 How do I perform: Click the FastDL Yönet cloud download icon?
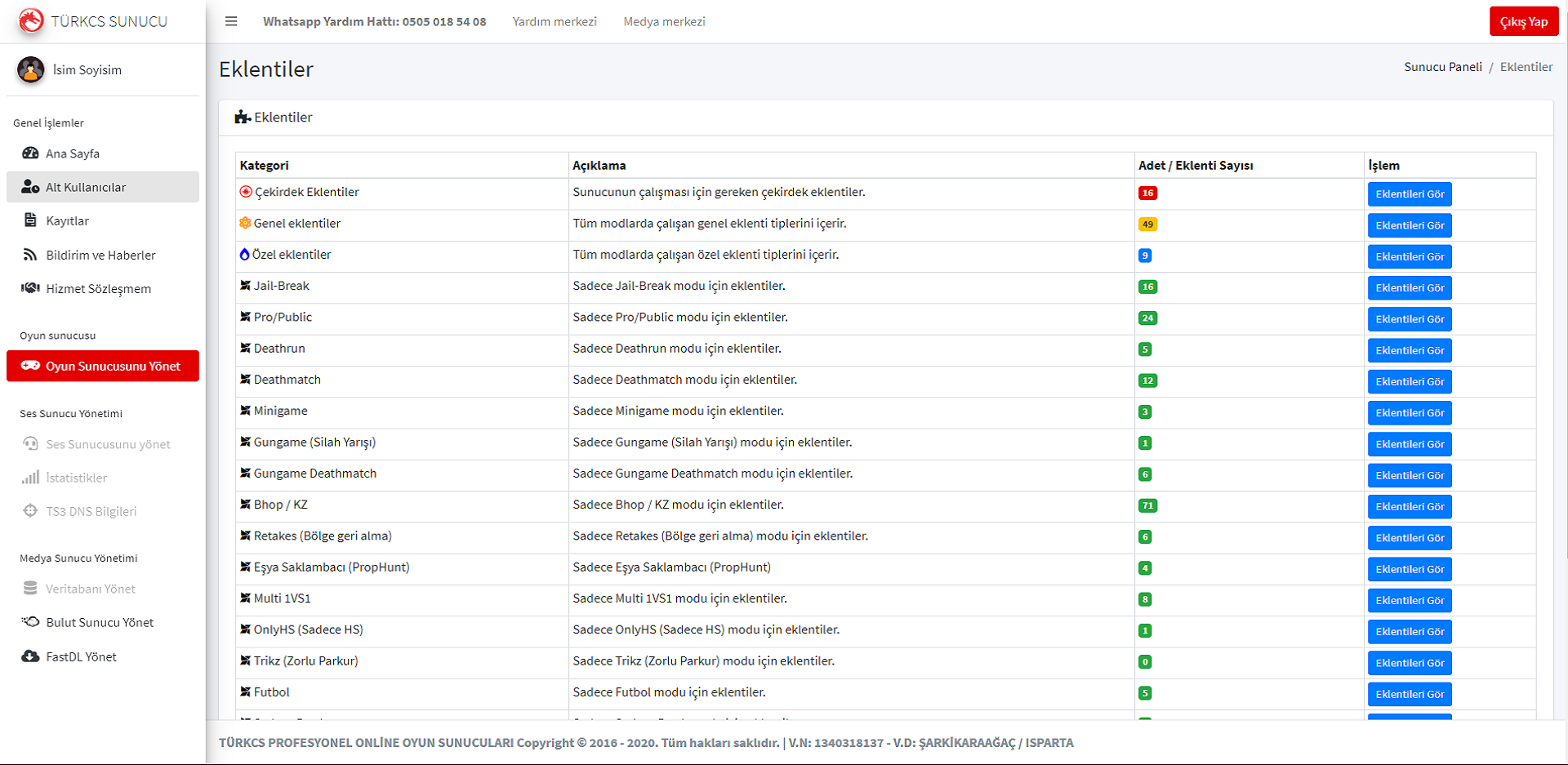click(30, 656)
